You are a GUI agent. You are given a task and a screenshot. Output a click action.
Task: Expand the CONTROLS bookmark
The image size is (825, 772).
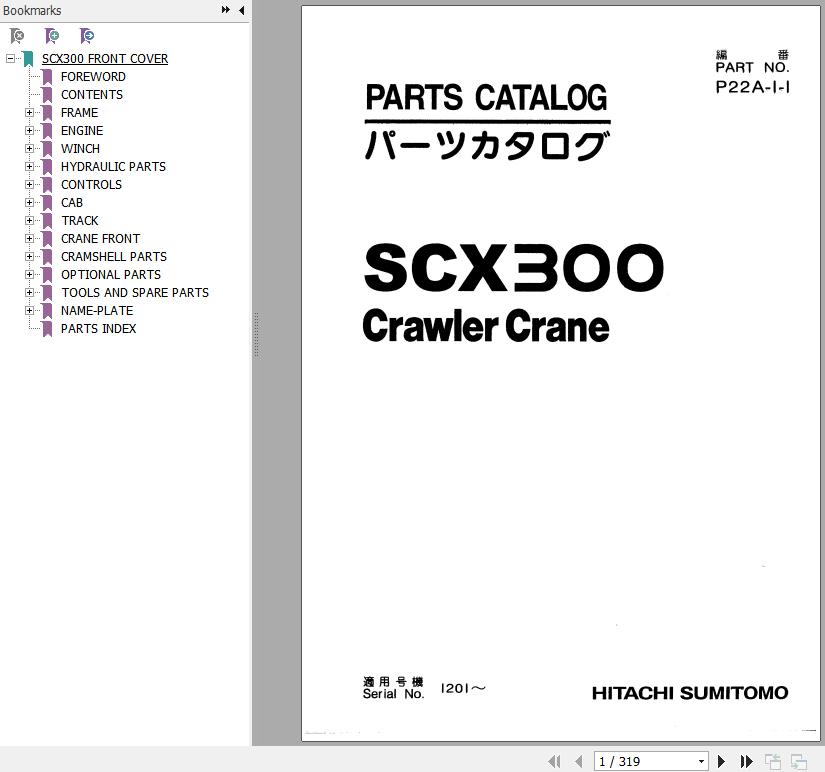pyautogui.click(x=29, y=185)
